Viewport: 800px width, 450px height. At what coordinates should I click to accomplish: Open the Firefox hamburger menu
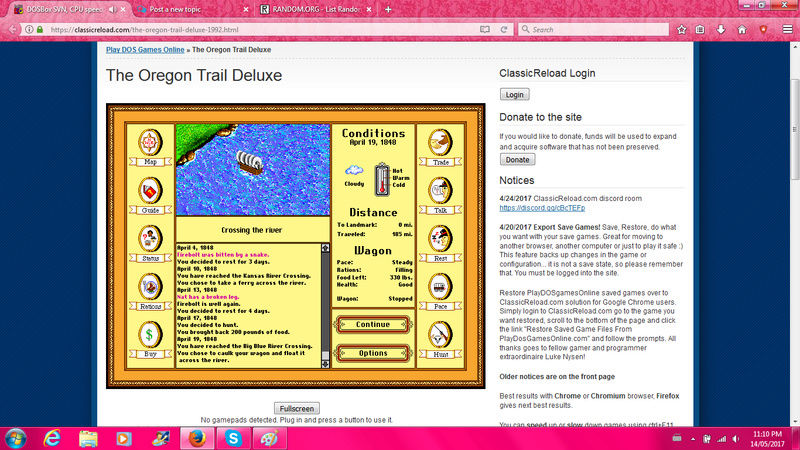788,30
